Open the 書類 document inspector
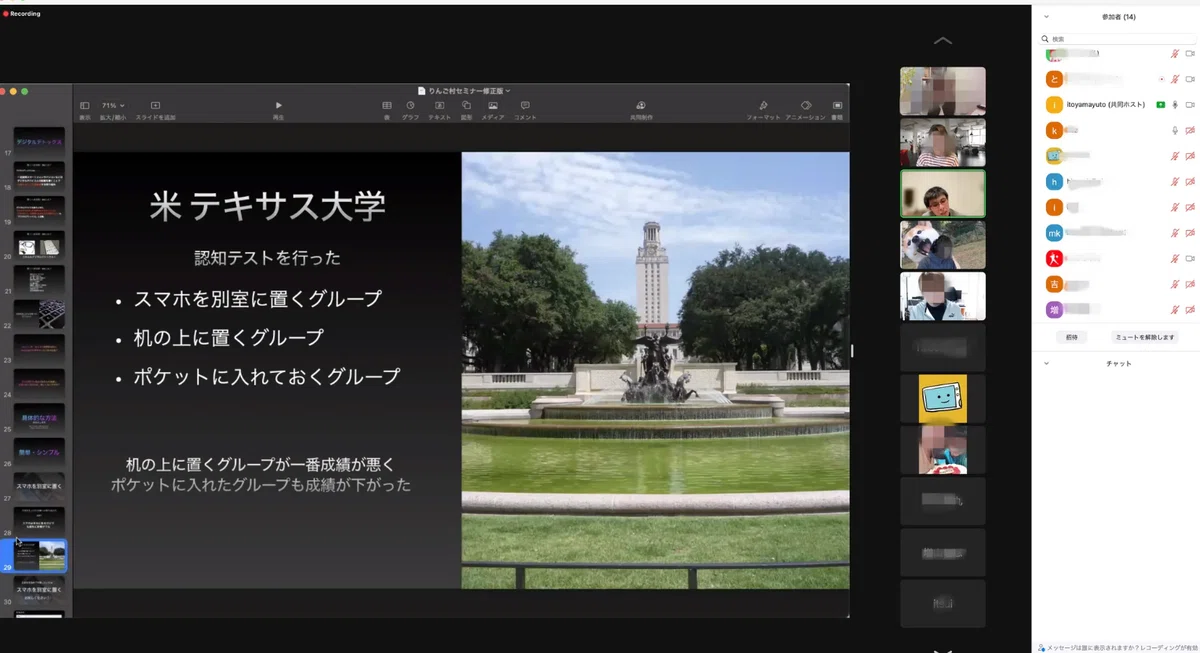The image size is (1200, 653). [837, 105]
